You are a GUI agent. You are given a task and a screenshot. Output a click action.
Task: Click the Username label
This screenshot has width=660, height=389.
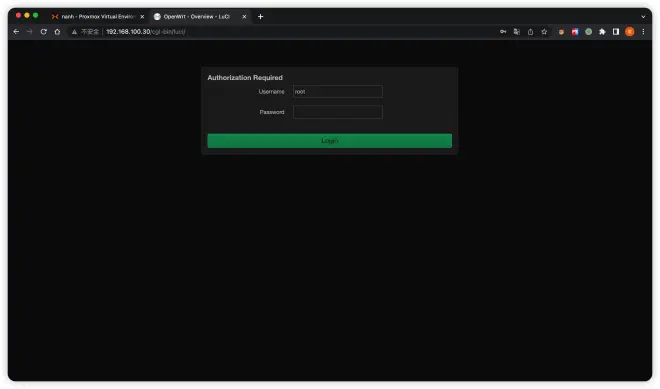pyautogui.click(x=271, y=91)
